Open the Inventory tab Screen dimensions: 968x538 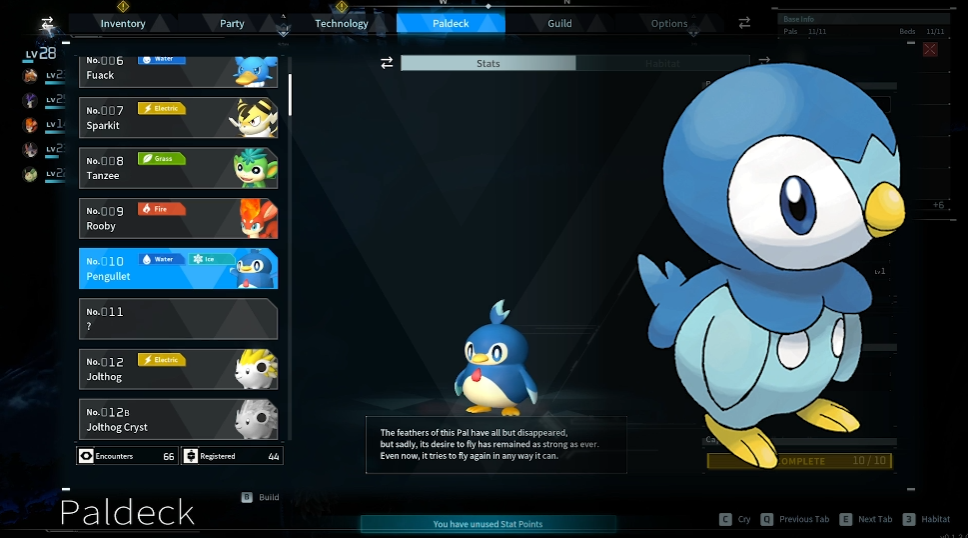(x=124, y=23)
